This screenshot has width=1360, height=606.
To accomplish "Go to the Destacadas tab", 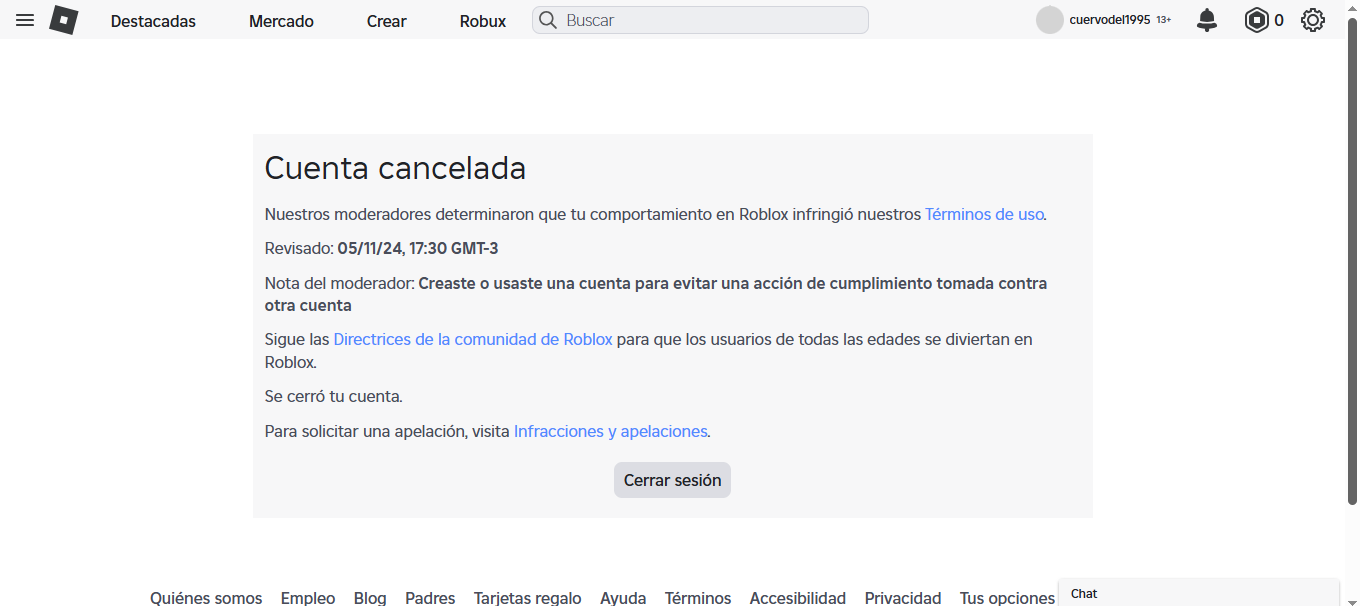I will [x=153, y=21].
